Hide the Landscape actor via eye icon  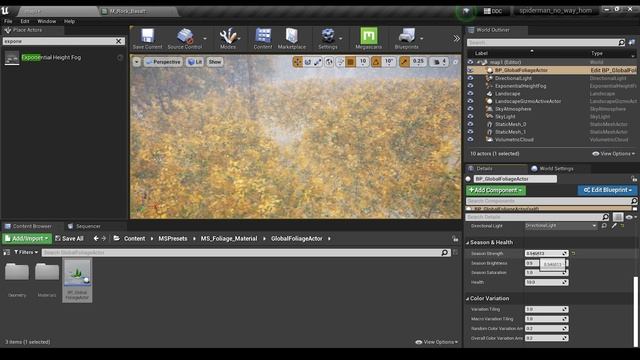pyautogui.click(x=470, y=93)
